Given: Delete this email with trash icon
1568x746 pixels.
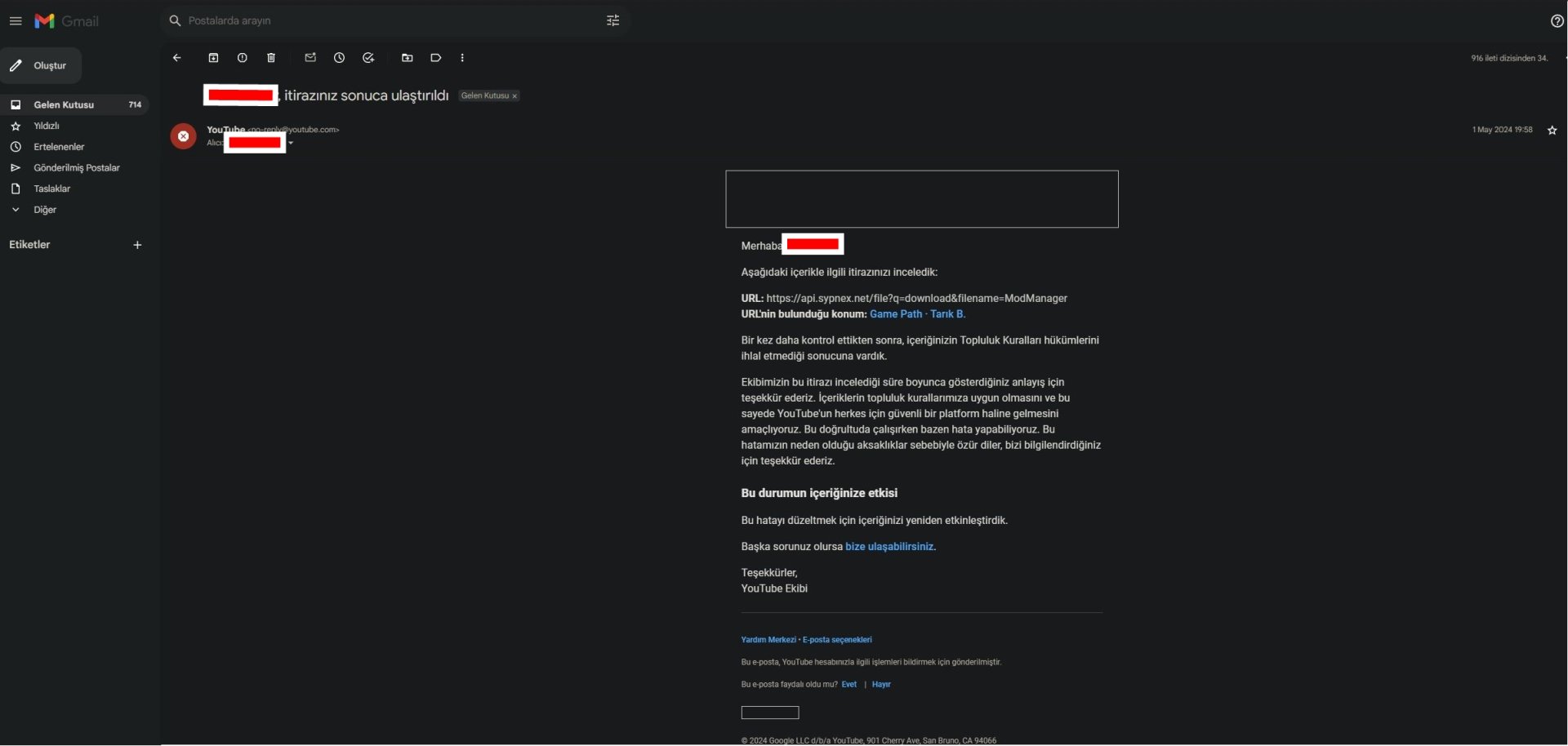Looking at the screenshot, I should [271, 58].
